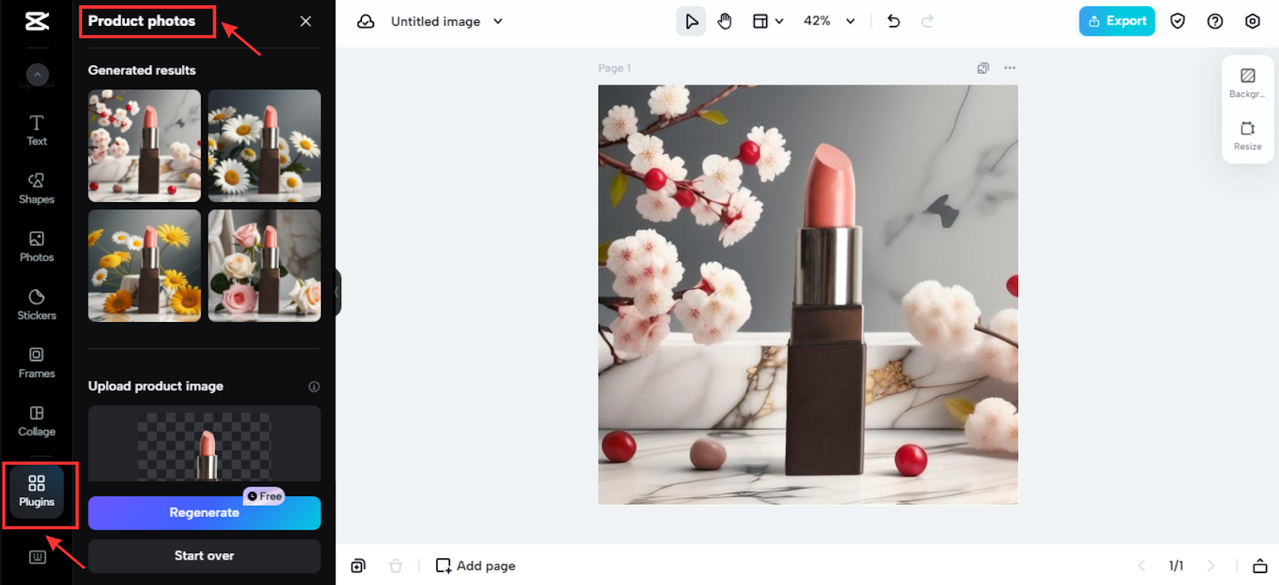1279x585 pixels.
Task: Click the cloud save icon
Action: (x=366, y=21)
